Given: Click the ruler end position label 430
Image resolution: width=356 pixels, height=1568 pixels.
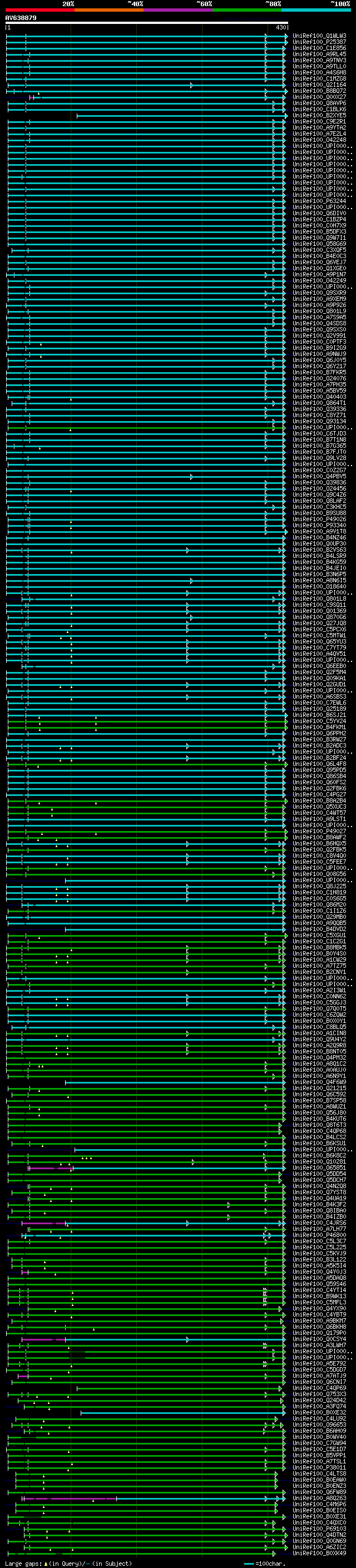Looking at the screenshot, I should click(280, 27).
